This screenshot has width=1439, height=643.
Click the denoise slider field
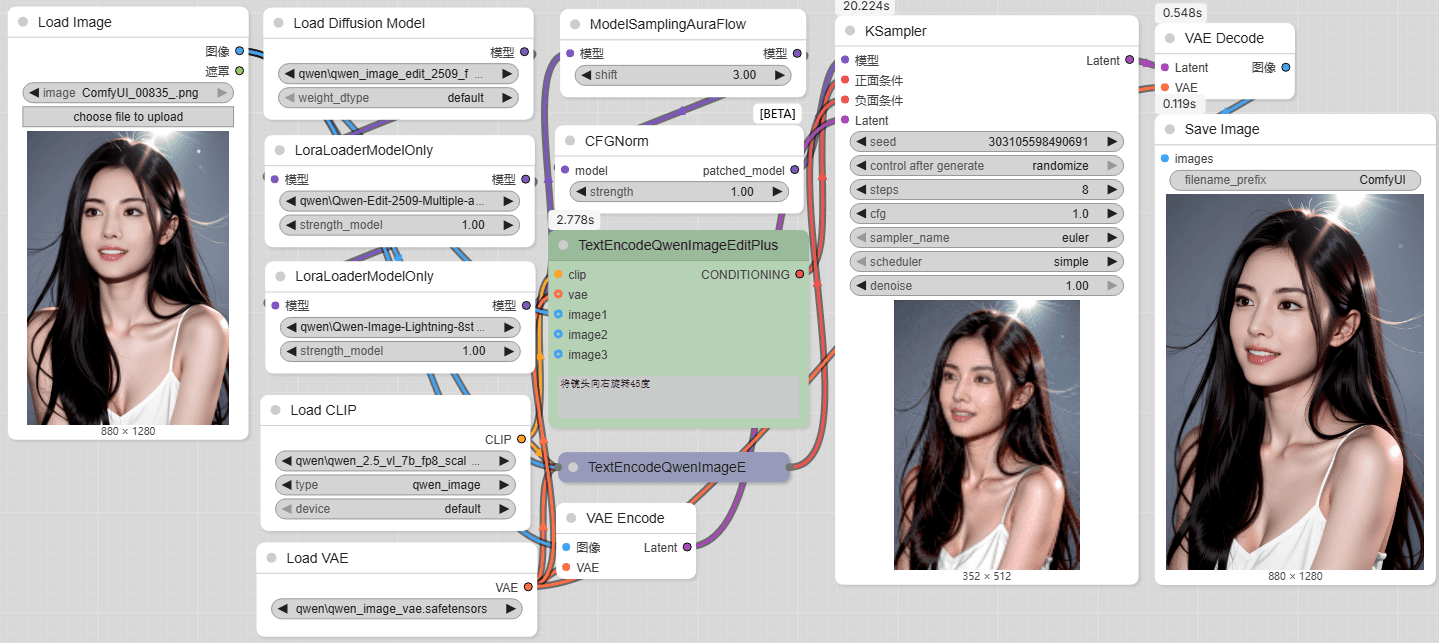[x=985, y=286]
